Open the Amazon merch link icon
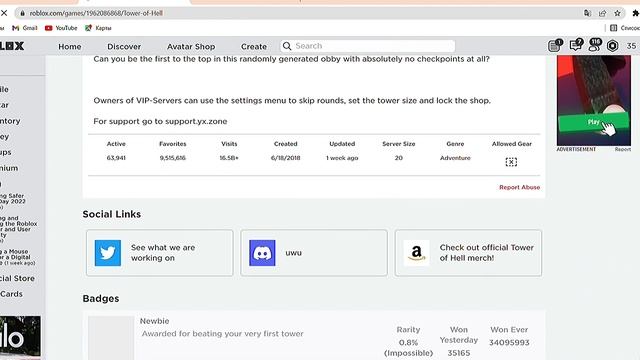Viewport: 640px width, 360px height. [416, 253]
